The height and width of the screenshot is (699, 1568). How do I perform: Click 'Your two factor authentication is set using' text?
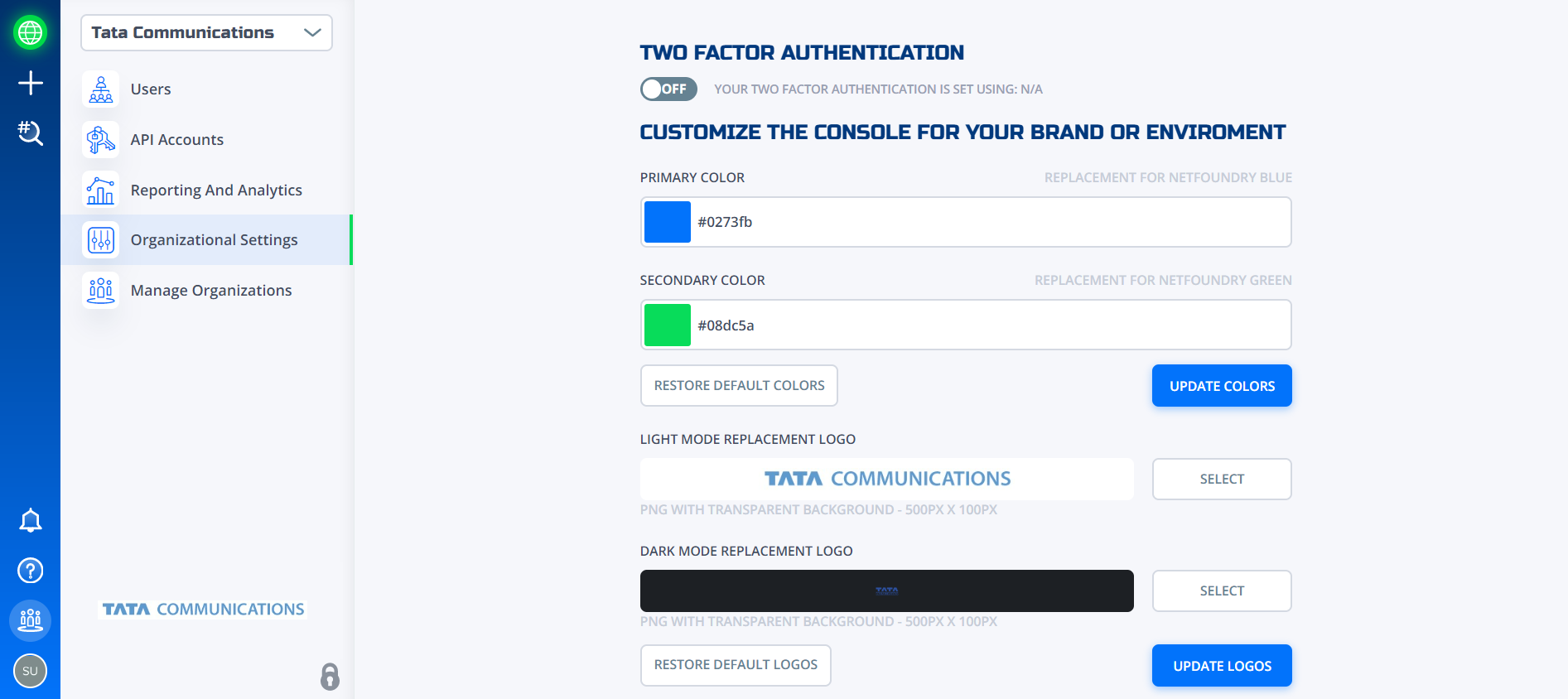point(878,89)
